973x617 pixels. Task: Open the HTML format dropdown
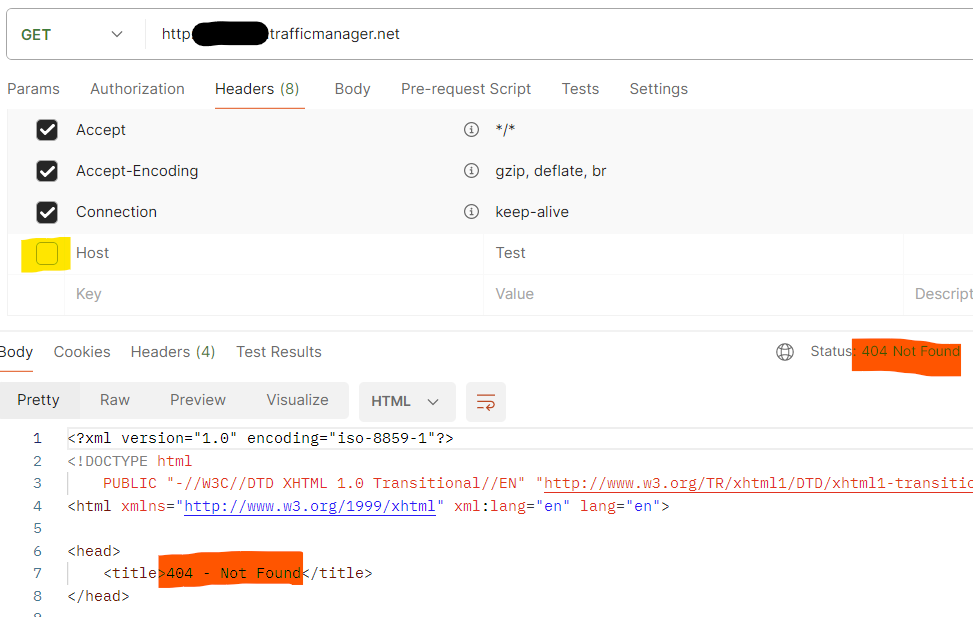point(407,402)
